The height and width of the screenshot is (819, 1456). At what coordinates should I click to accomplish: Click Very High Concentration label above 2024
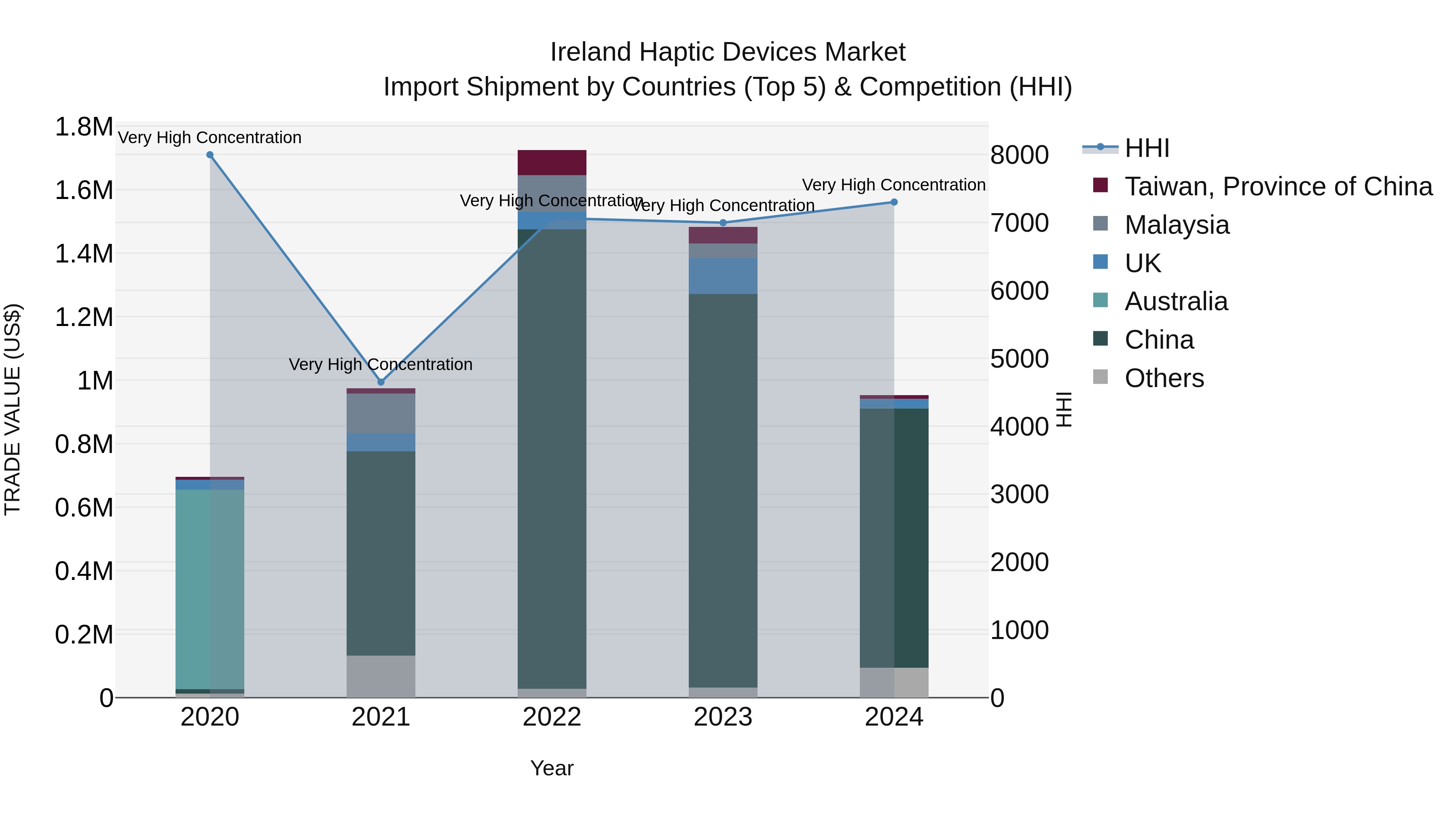(x=894, y=185)
